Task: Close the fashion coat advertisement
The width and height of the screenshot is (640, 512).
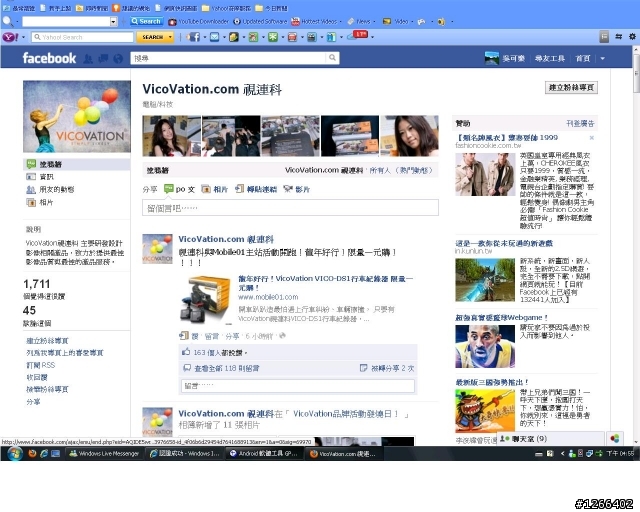Action: click(x=591, y=138)
